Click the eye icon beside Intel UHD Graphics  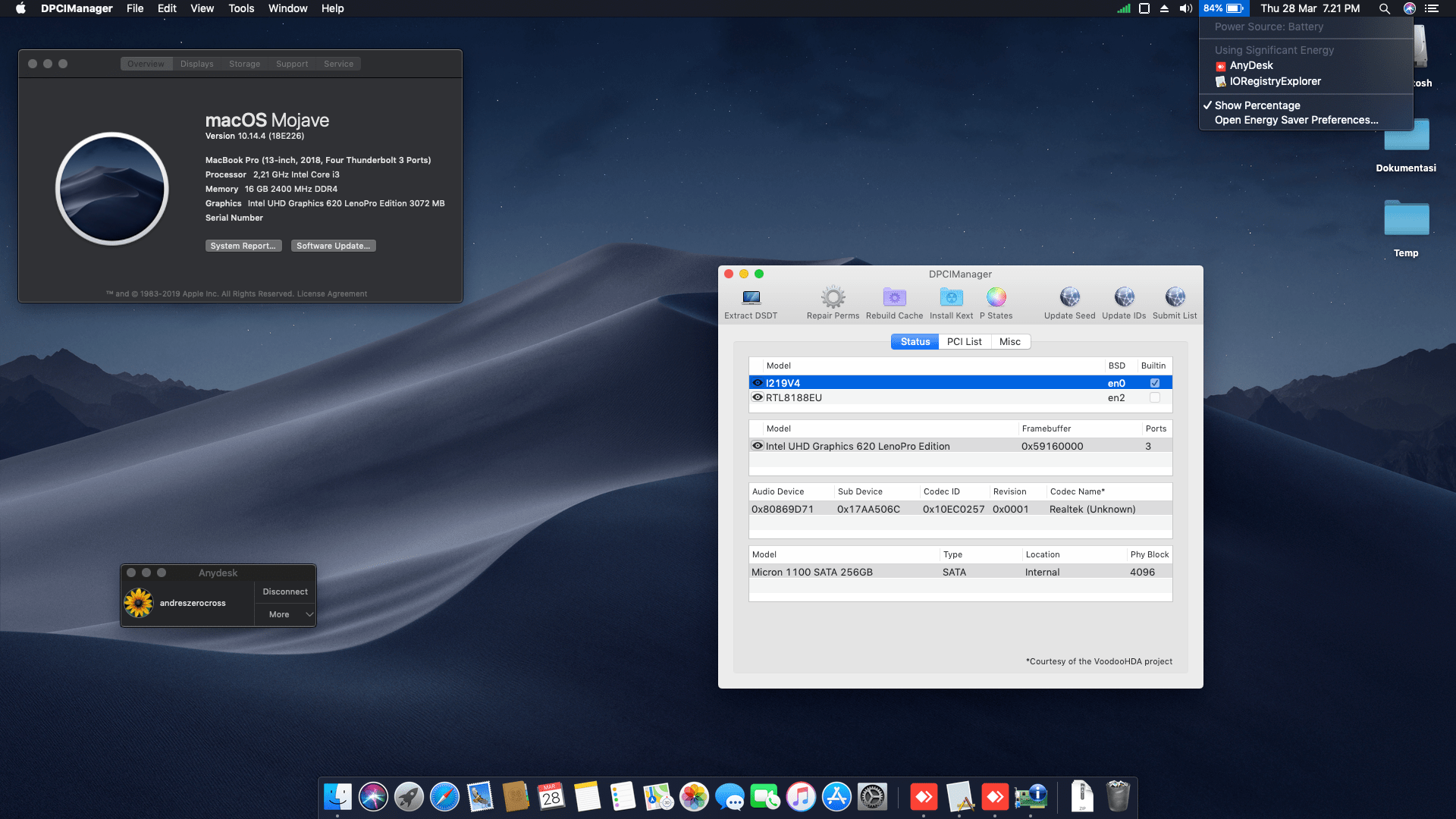[757, 446]
